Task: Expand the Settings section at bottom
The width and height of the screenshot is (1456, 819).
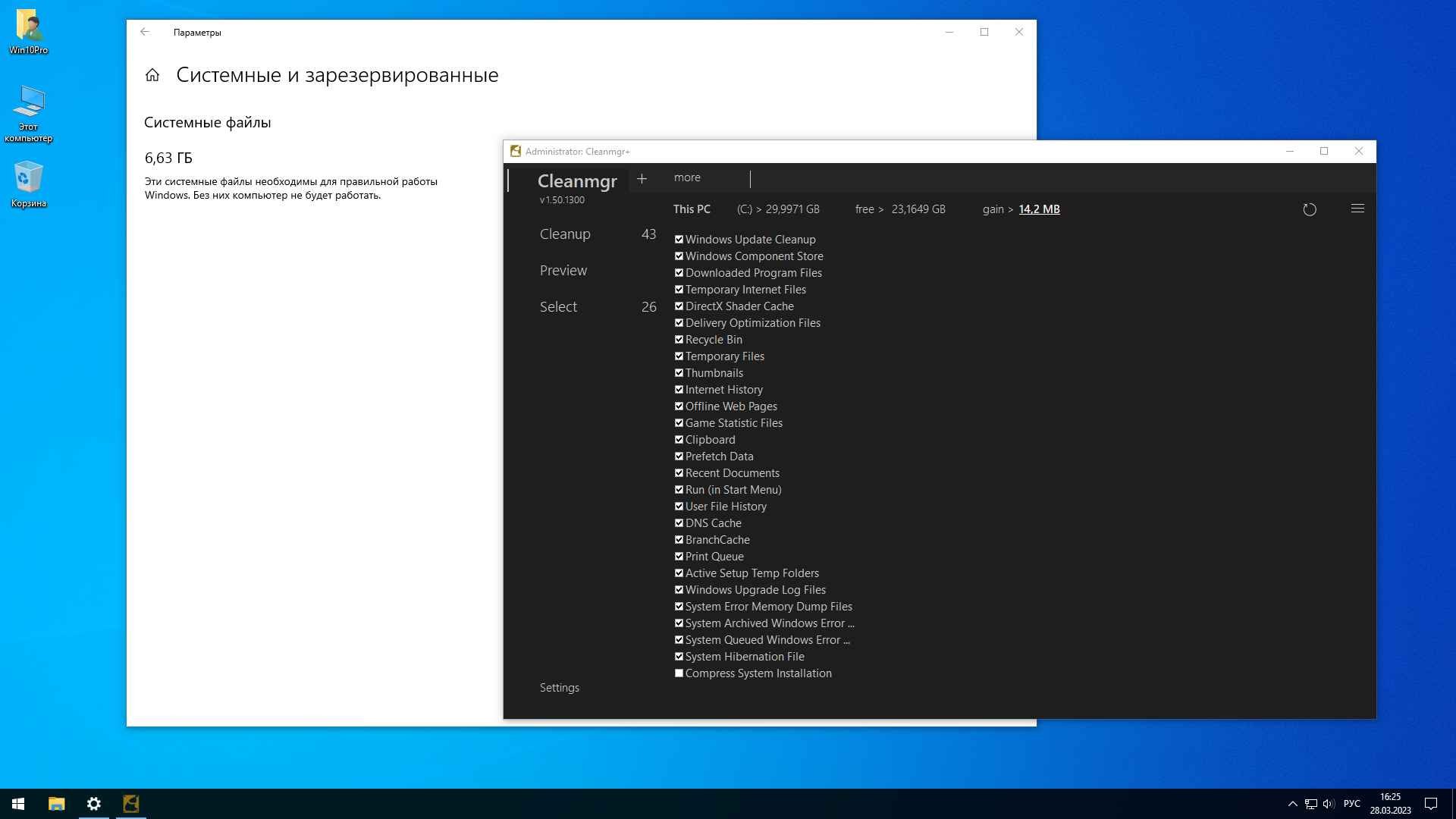Action: pos(558,687)
